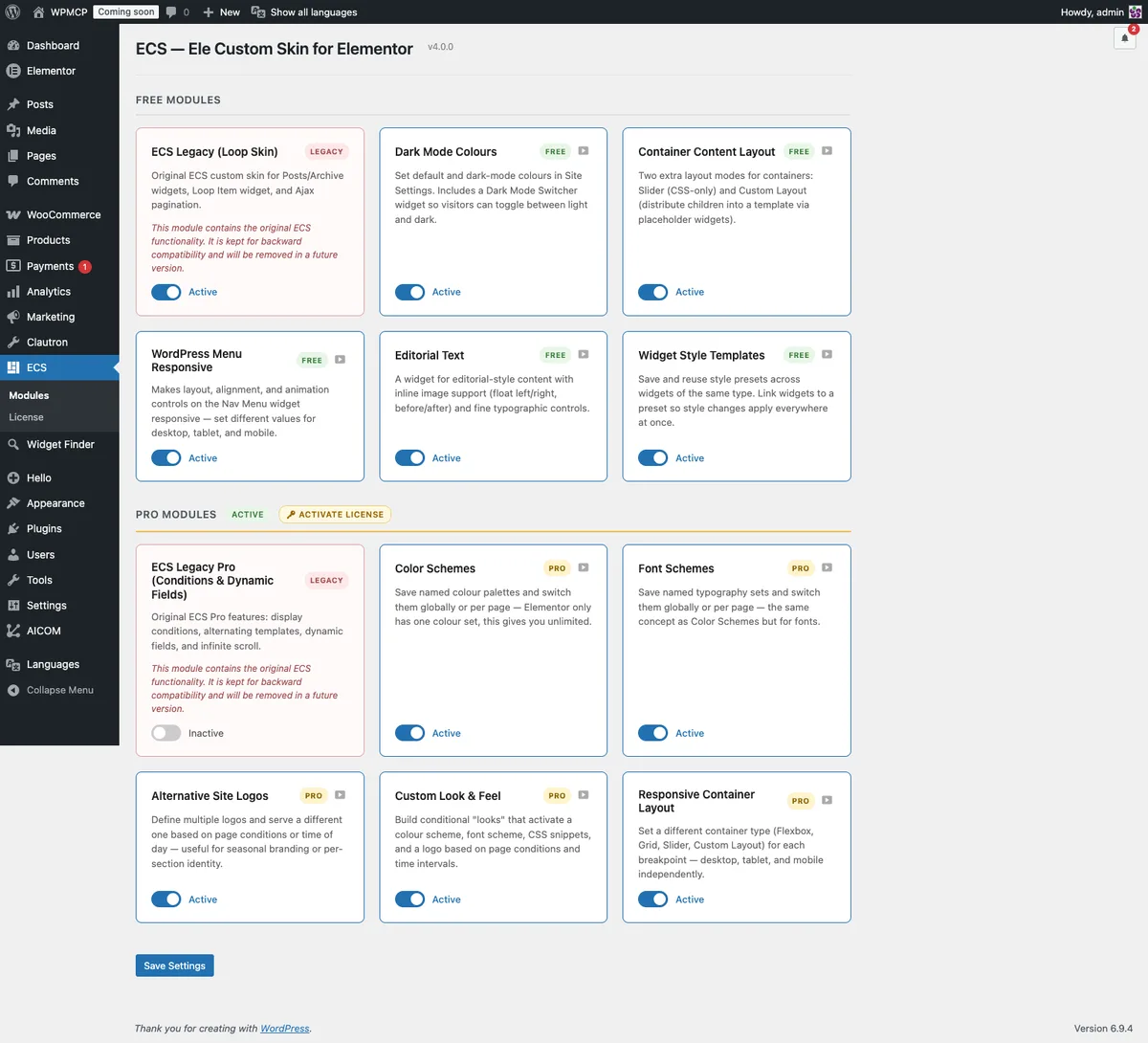The width and height of the screenshot is (1148, 1043).
Task: Click Analytics bar chart icon
Action: 13,291
